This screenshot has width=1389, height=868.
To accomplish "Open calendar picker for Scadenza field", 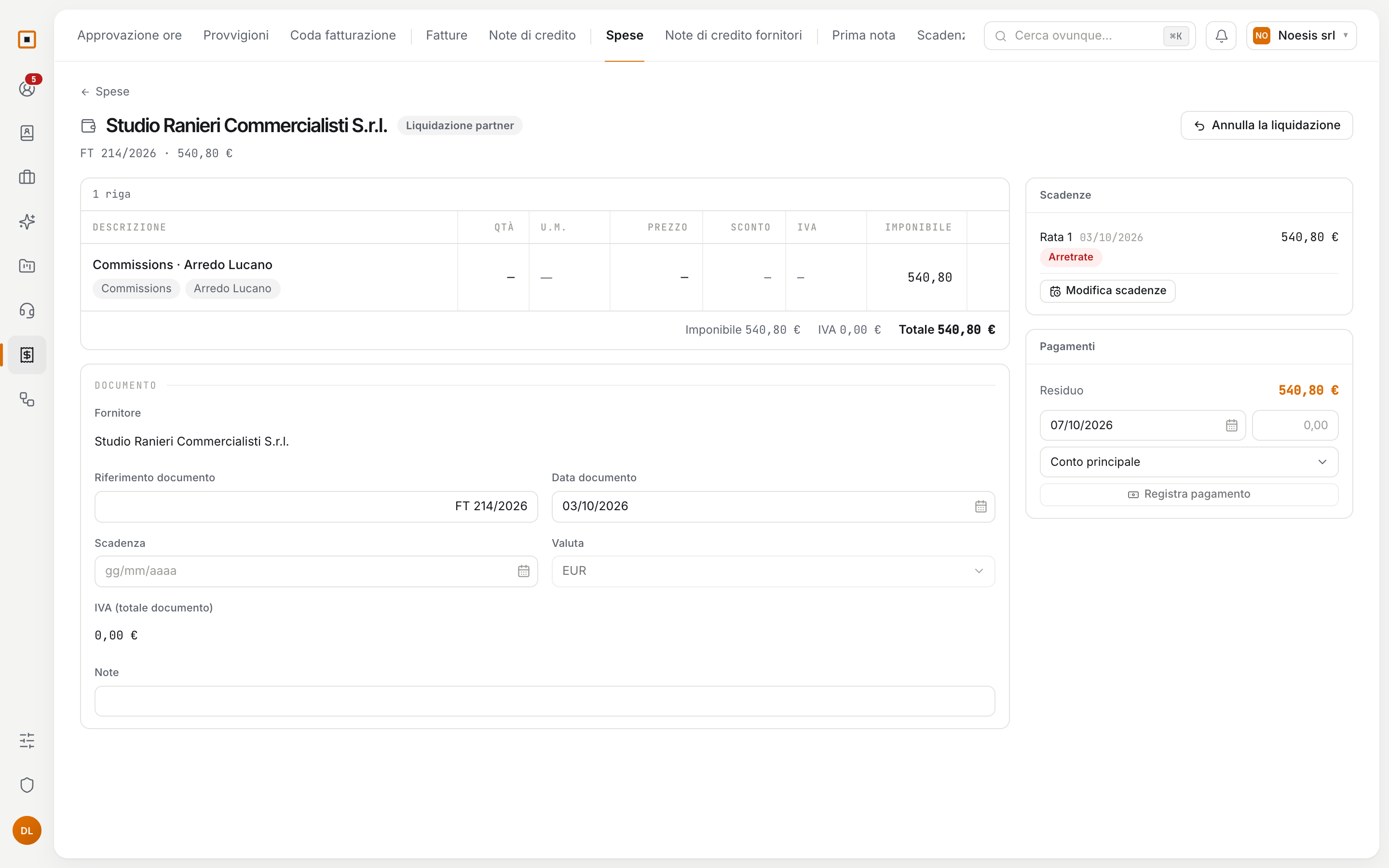I will coord(523,571).
